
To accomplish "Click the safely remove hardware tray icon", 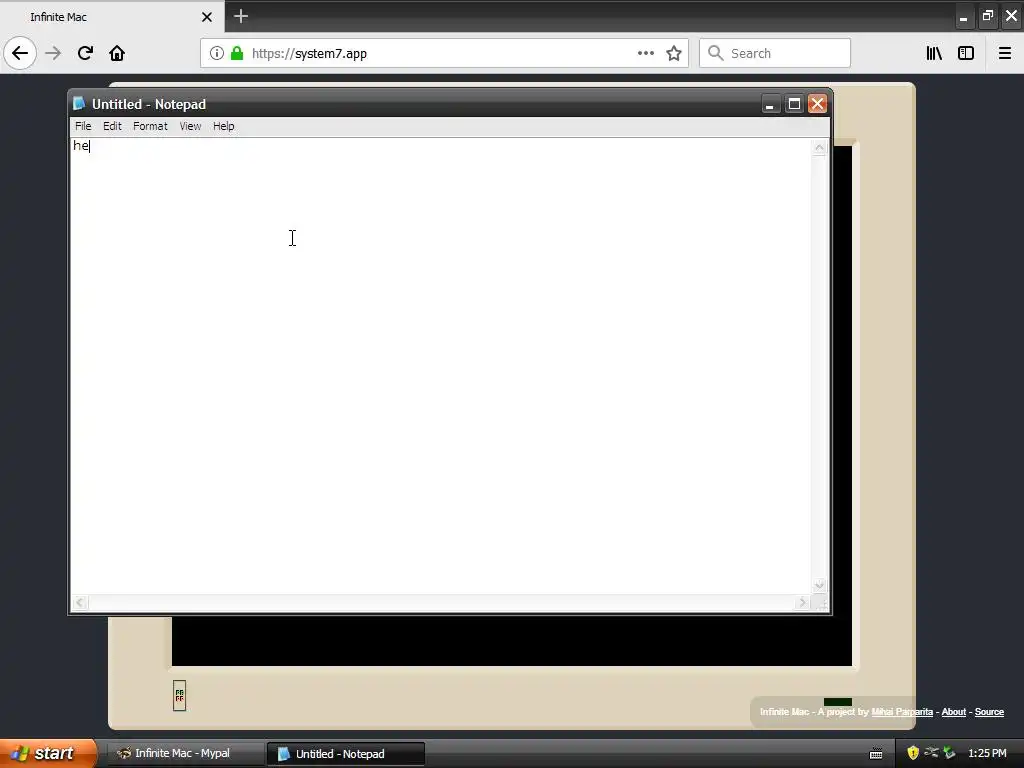I will (950, 753).
